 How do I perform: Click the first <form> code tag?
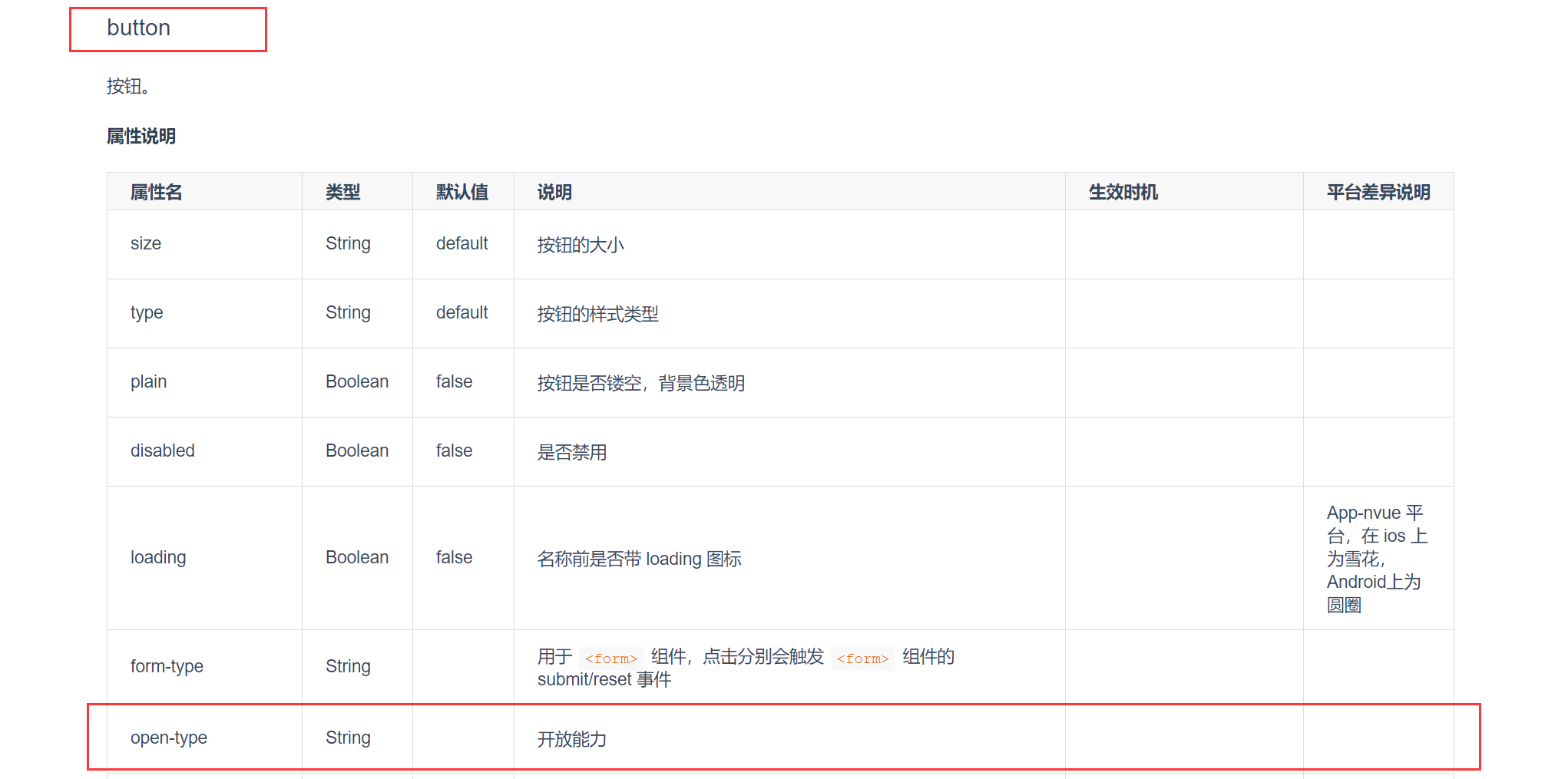pos(611,659)
